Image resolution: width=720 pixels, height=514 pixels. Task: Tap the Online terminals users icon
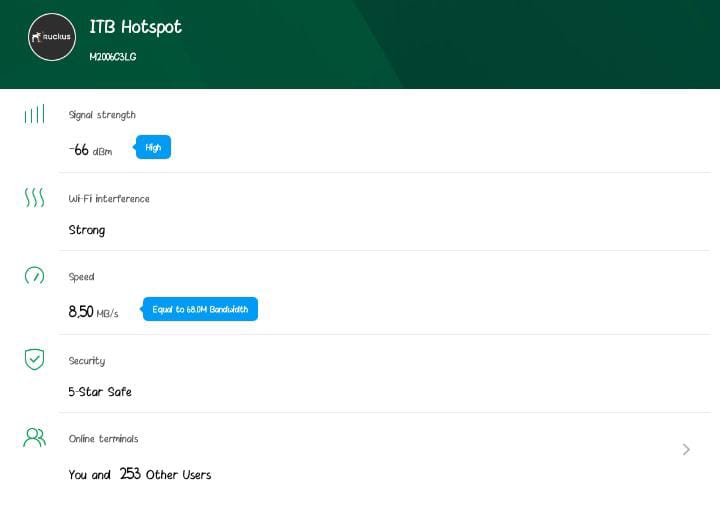click(x=34, y=437)
